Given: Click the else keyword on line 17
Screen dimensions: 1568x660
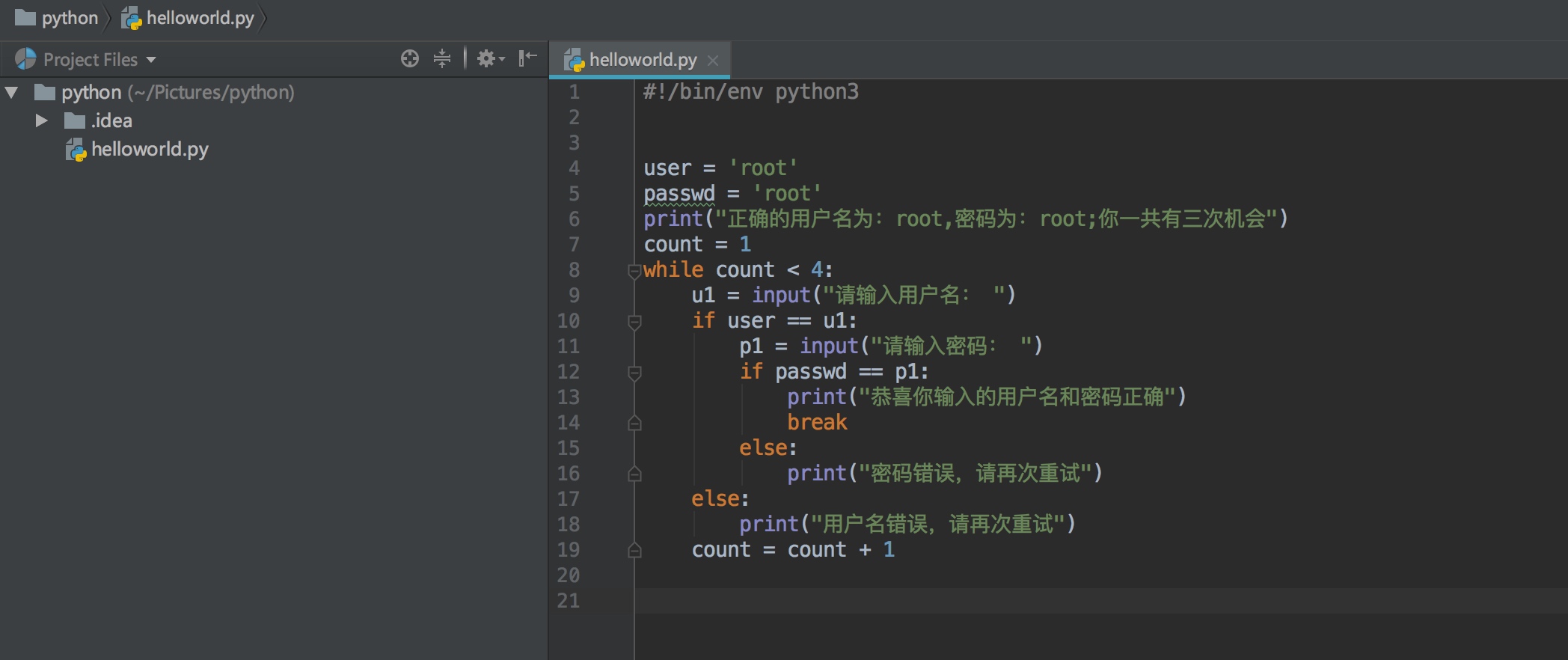Looking at the screenshot, I should (715, 498).
